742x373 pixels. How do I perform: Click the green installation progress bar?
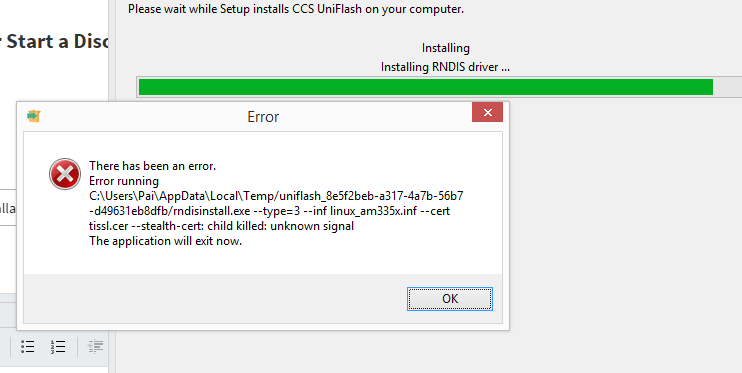[x=426, y=87]
